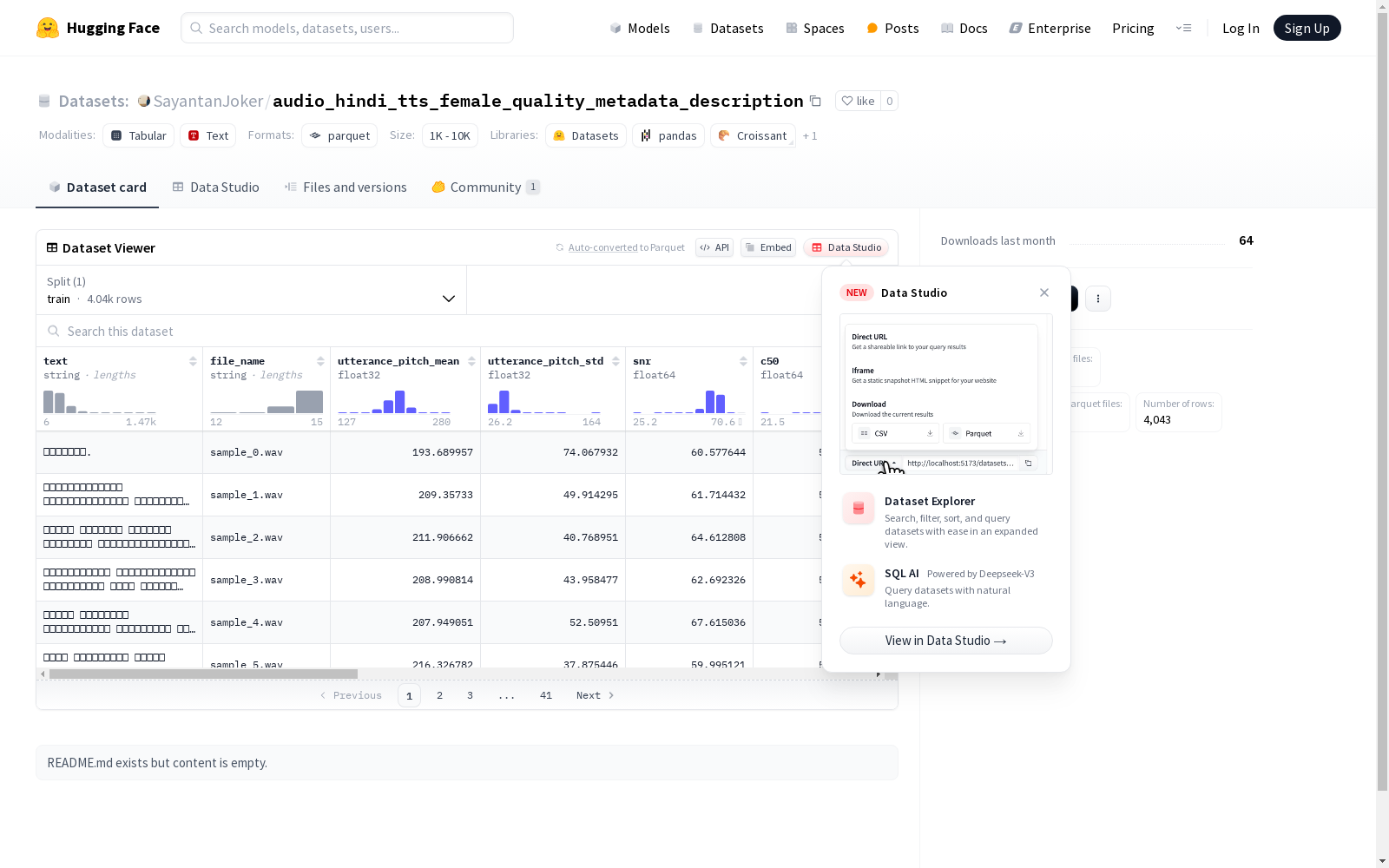Open Docs in the top navigation
Screen dimensions: 1389x868
coord(964,28)
